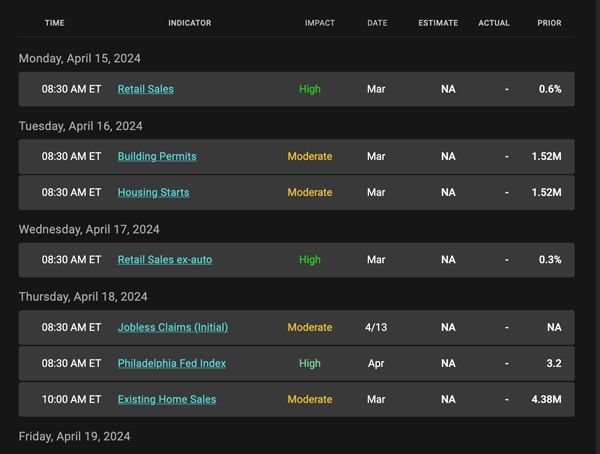
Task: Click the Moderate impact label for Building Permits
Action: [x=310, y=157]
